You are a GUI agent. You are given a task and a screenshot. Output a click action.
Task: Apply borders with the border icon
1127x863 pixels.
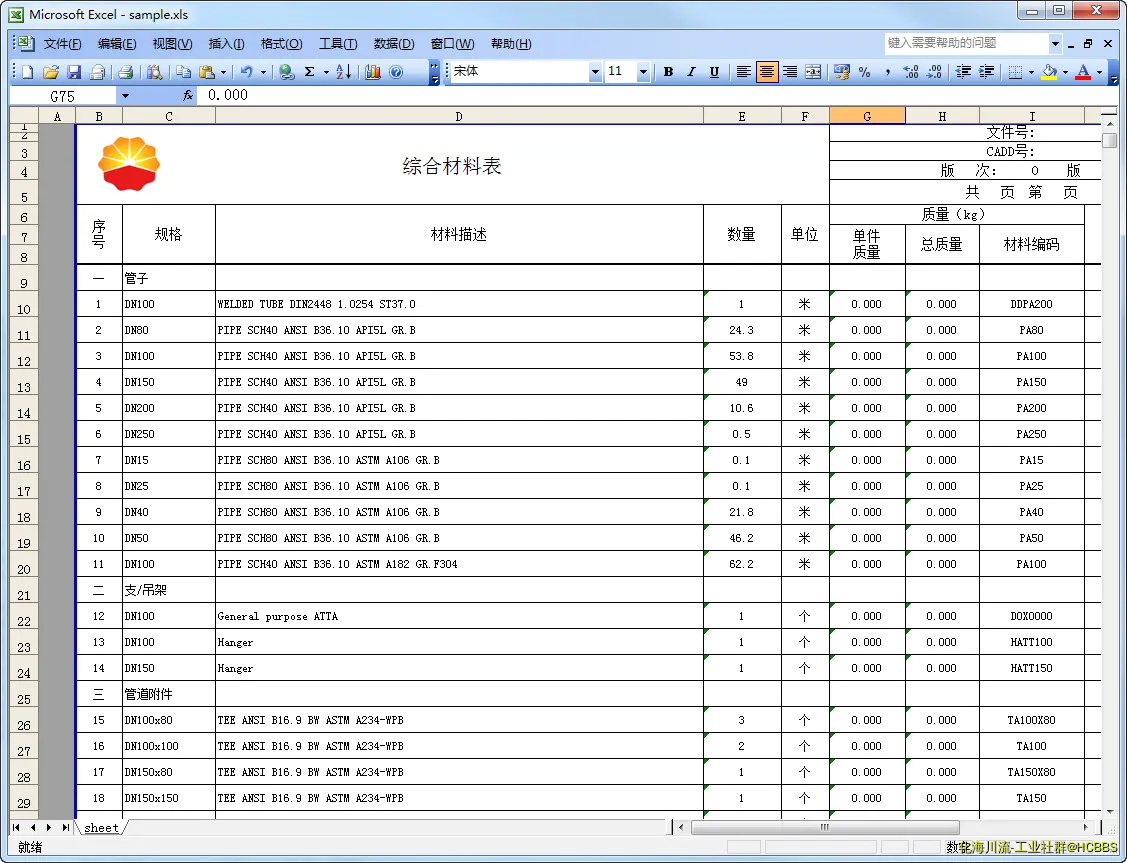click(x=1015, y=72)
